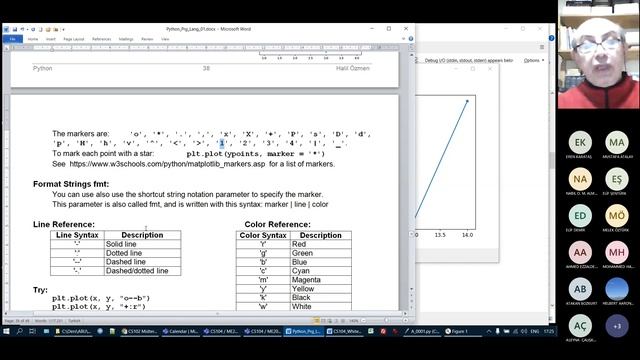Select participant avatar NA
The width and height of the screenshot is (640, 360).
point(580,179)
